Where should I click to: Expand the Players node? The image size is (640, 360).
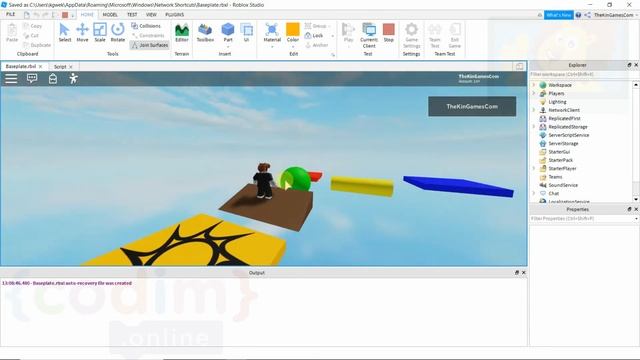click(x=533, y=93)
